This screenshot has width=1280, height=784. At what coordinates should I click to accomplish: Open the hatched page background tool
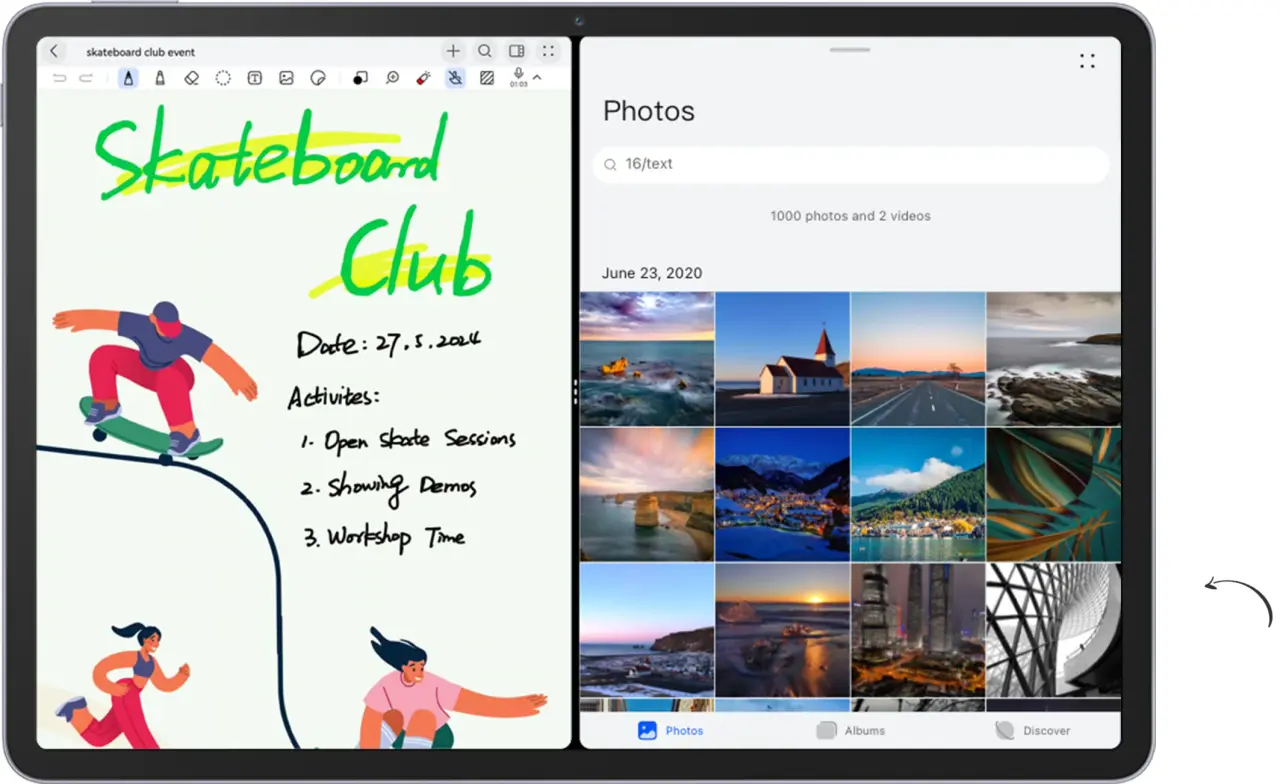[487, 78]
